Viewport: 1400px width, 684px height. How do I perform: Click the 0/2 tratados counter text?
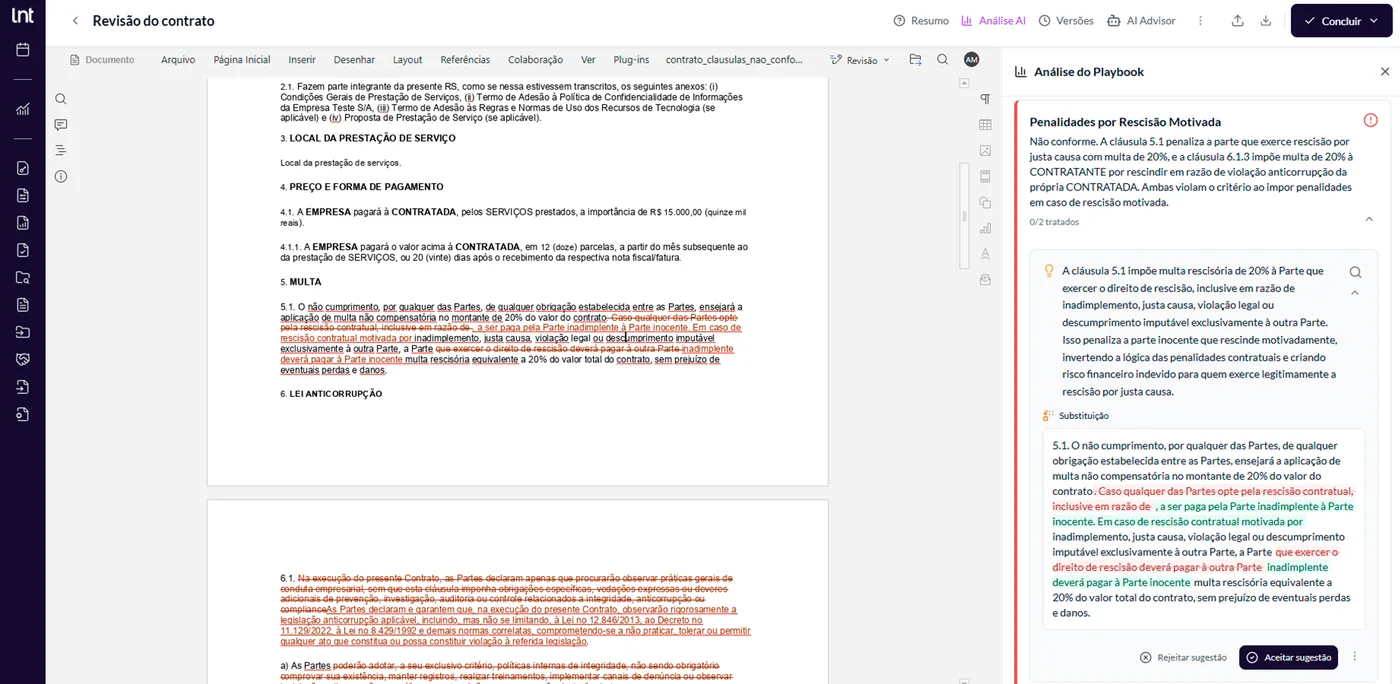pos(1054,222)
